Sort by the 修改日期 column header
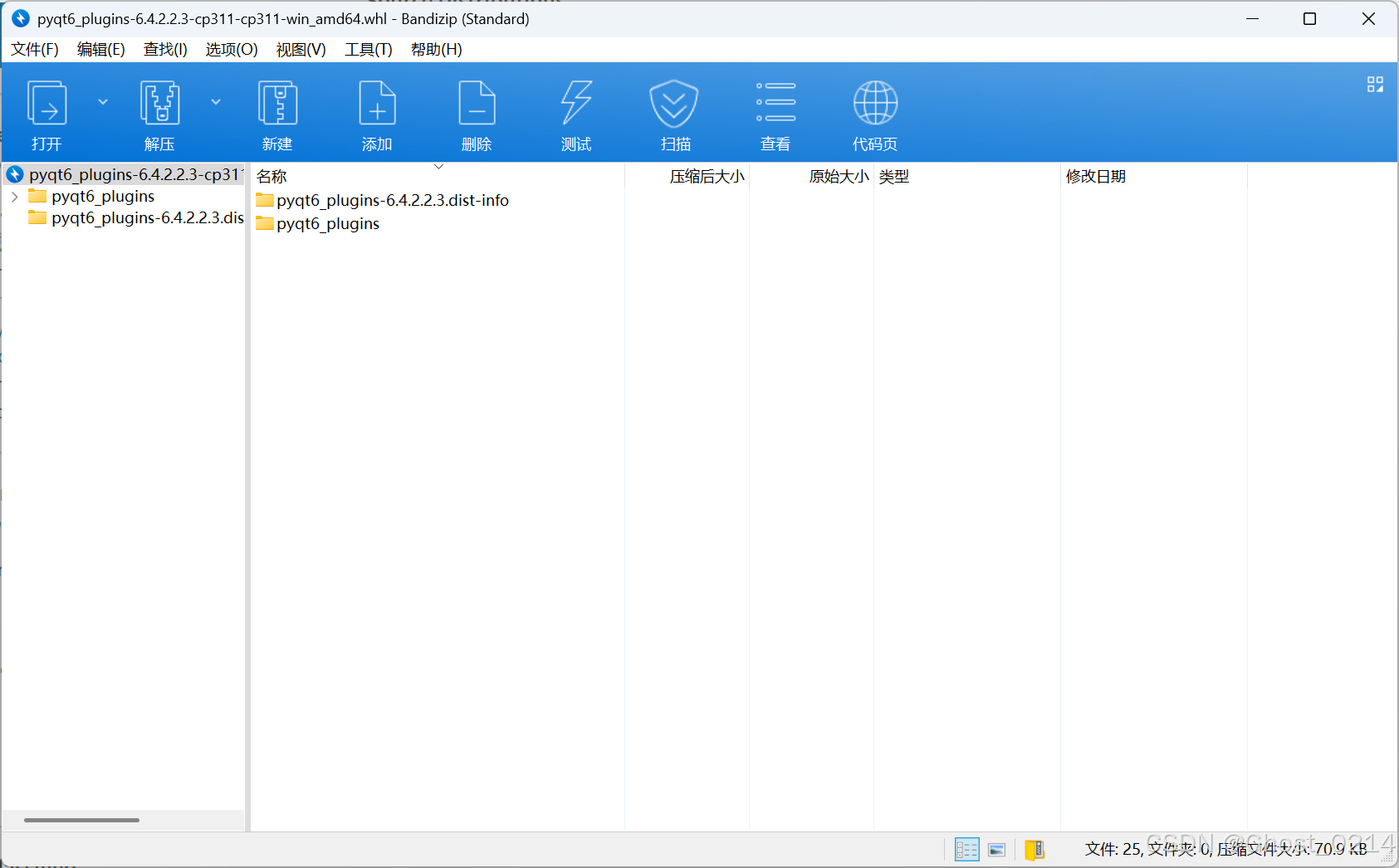Image resolution: width=1399 pixels, height=868 pixels. point(1096,177)
